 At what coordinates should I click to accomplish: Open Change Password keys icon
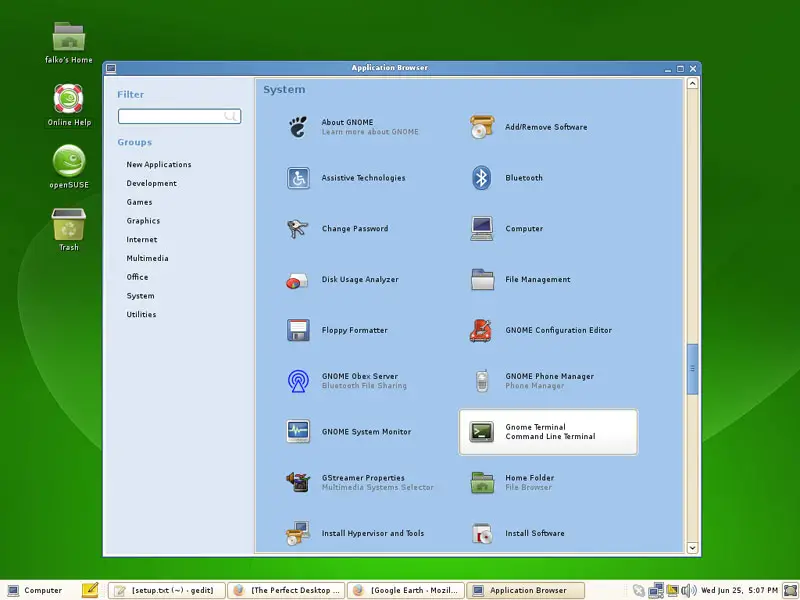pos(297,229)
